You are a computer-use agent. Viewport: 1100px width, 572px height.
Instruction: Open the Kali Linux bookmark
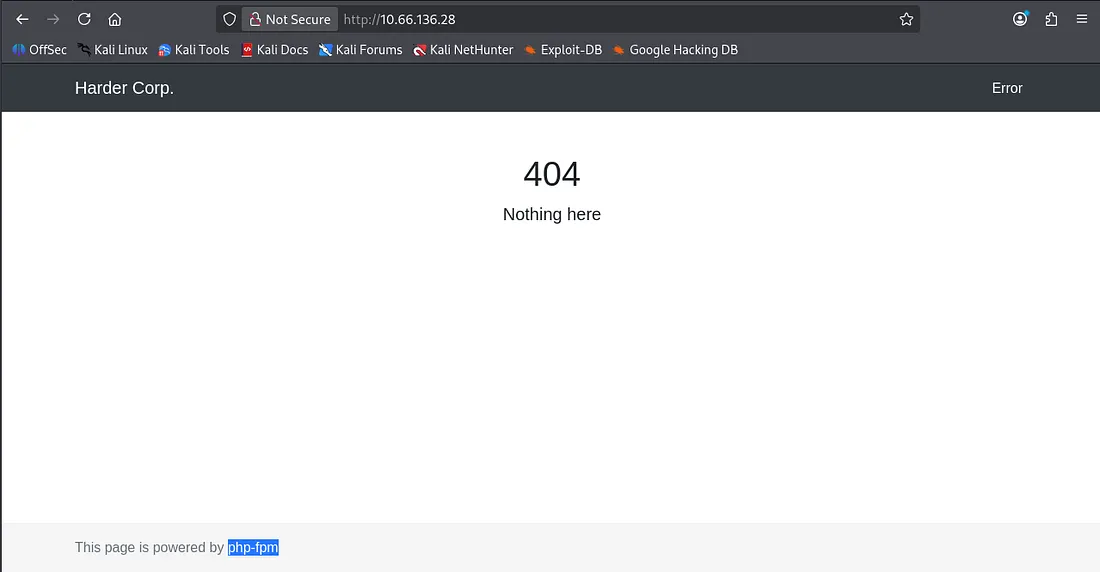pyautogui.click(x=112, y=50)
